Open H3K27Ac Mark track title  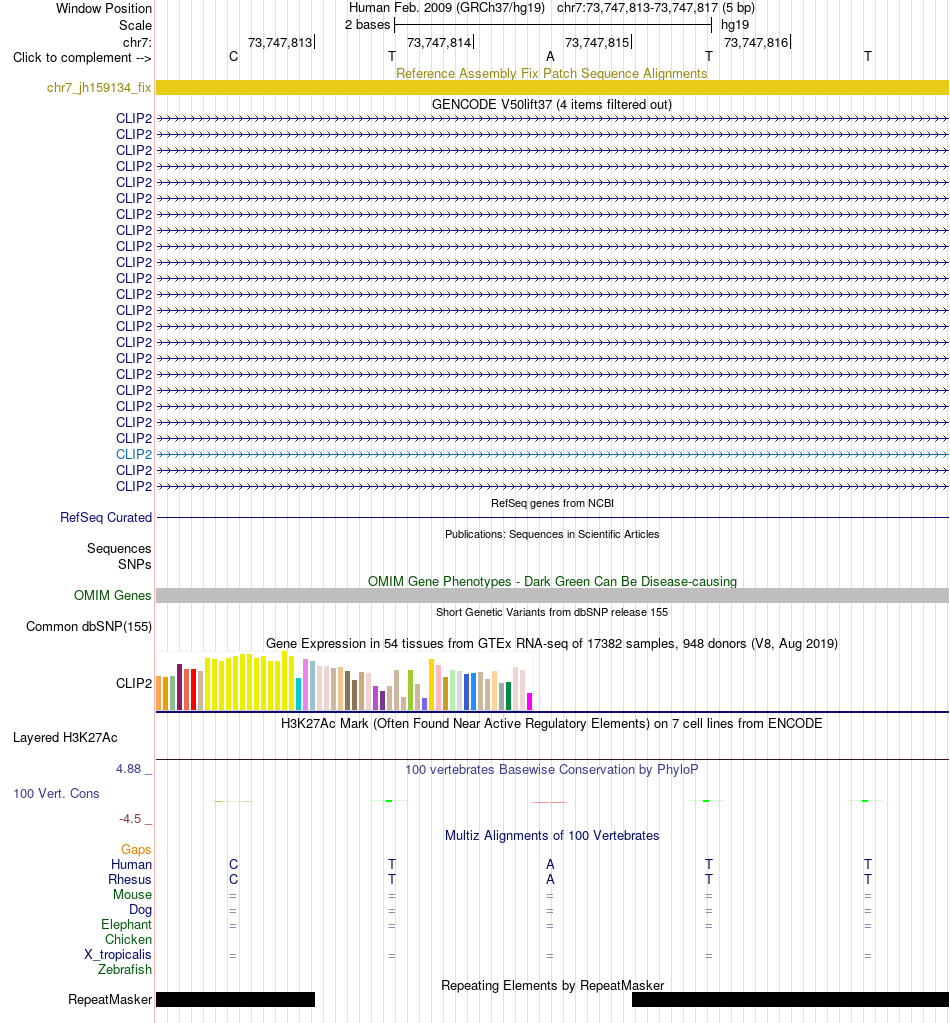coord(552,724)
